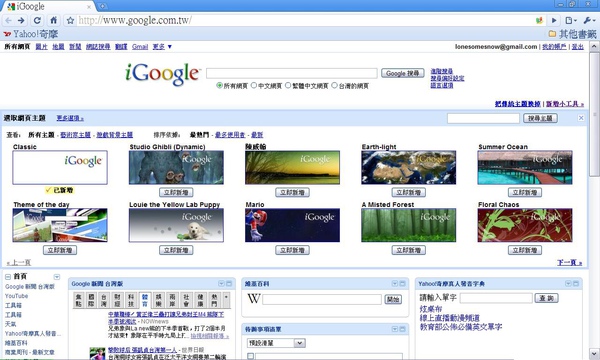Select the 所有網頁 search radio button
Image resolution: width=600 pixels, height=360 pixels.
(219, 85)
